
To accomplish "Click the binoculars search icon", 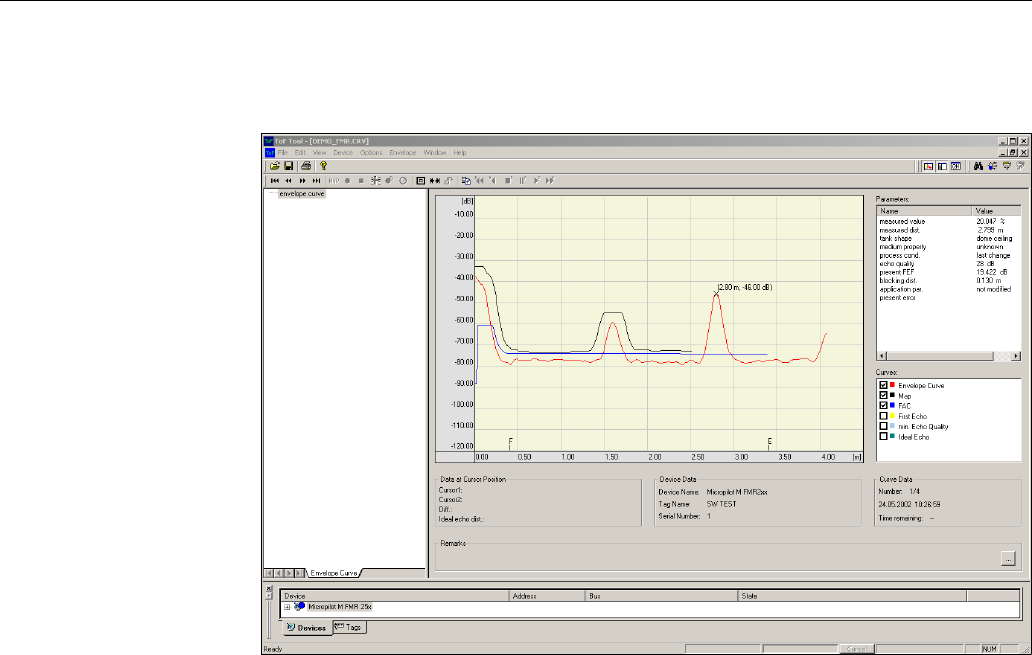I will click(978, 166).
